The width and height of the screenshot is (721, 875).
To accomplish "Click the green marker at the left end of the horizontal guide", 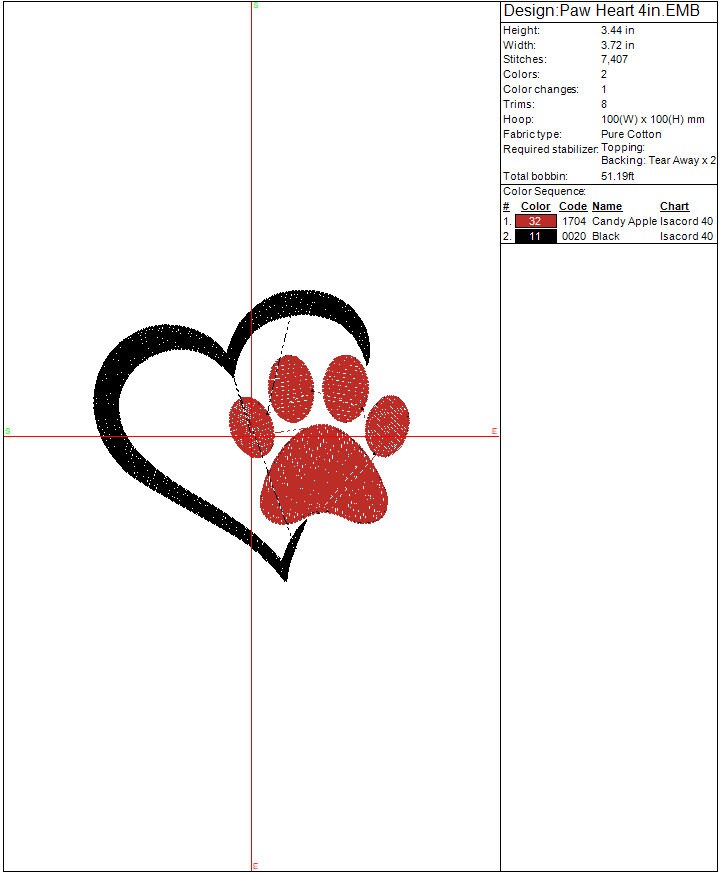I will 8,431.
